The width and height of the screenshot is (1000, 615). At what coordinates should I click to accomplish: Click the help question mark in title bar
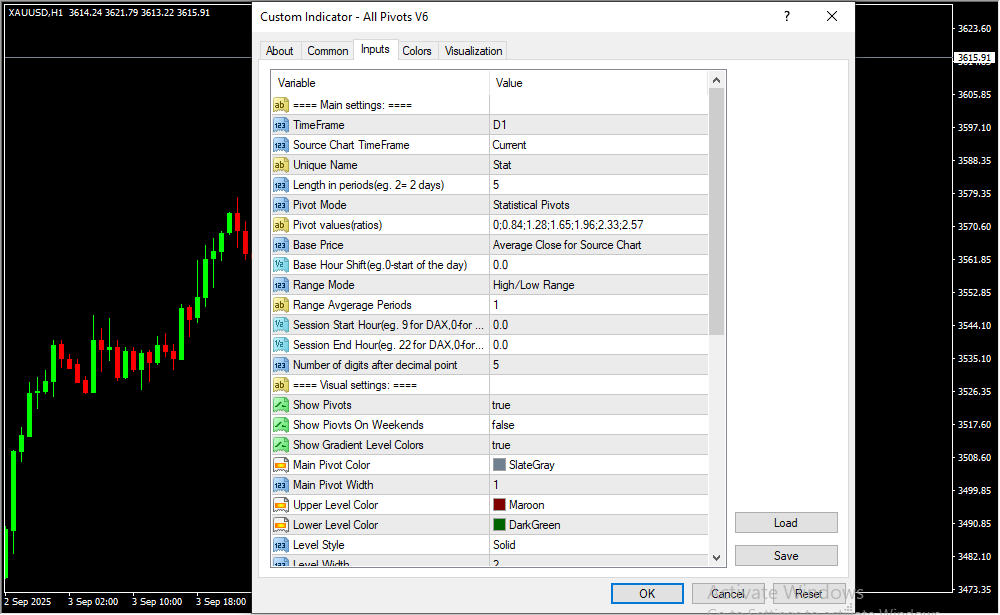click(787, 17)
